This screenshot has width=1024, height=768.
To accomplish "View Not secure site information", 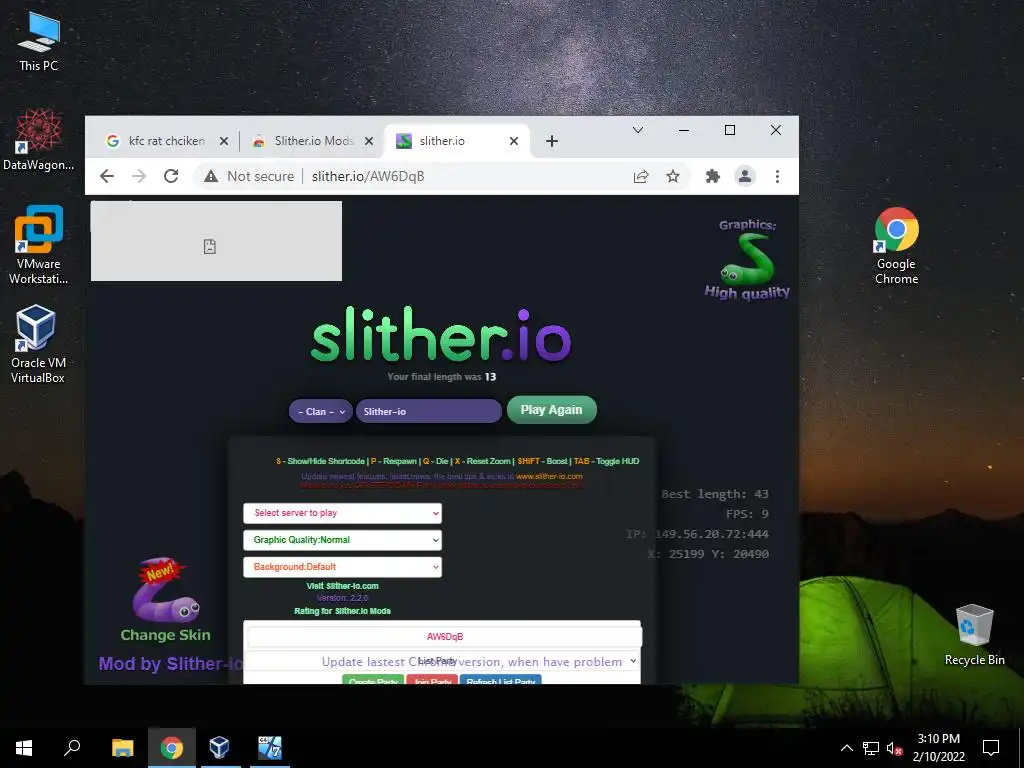I will [x=249, y=176].
